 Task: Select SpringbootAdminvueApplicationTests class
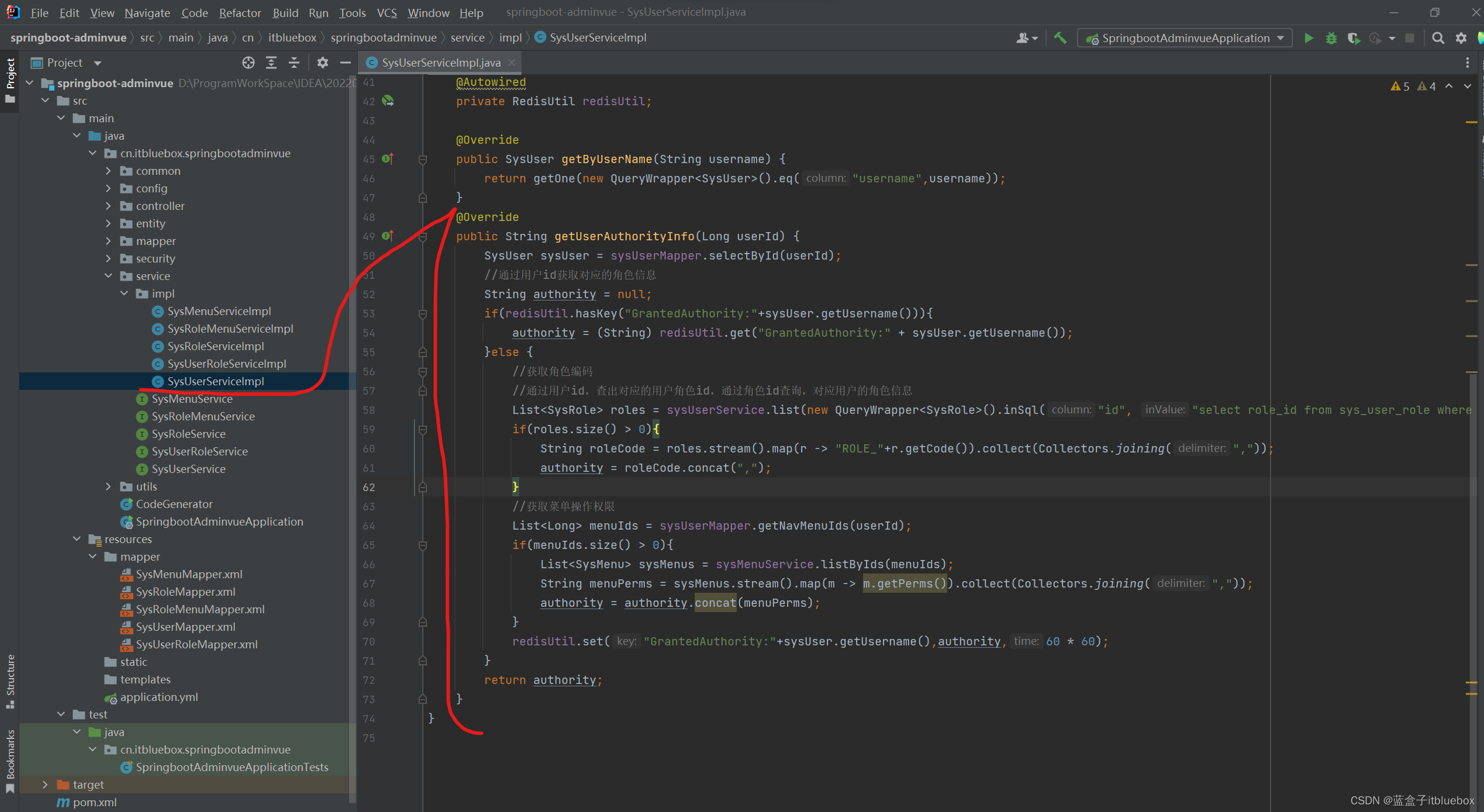[232, 767]
